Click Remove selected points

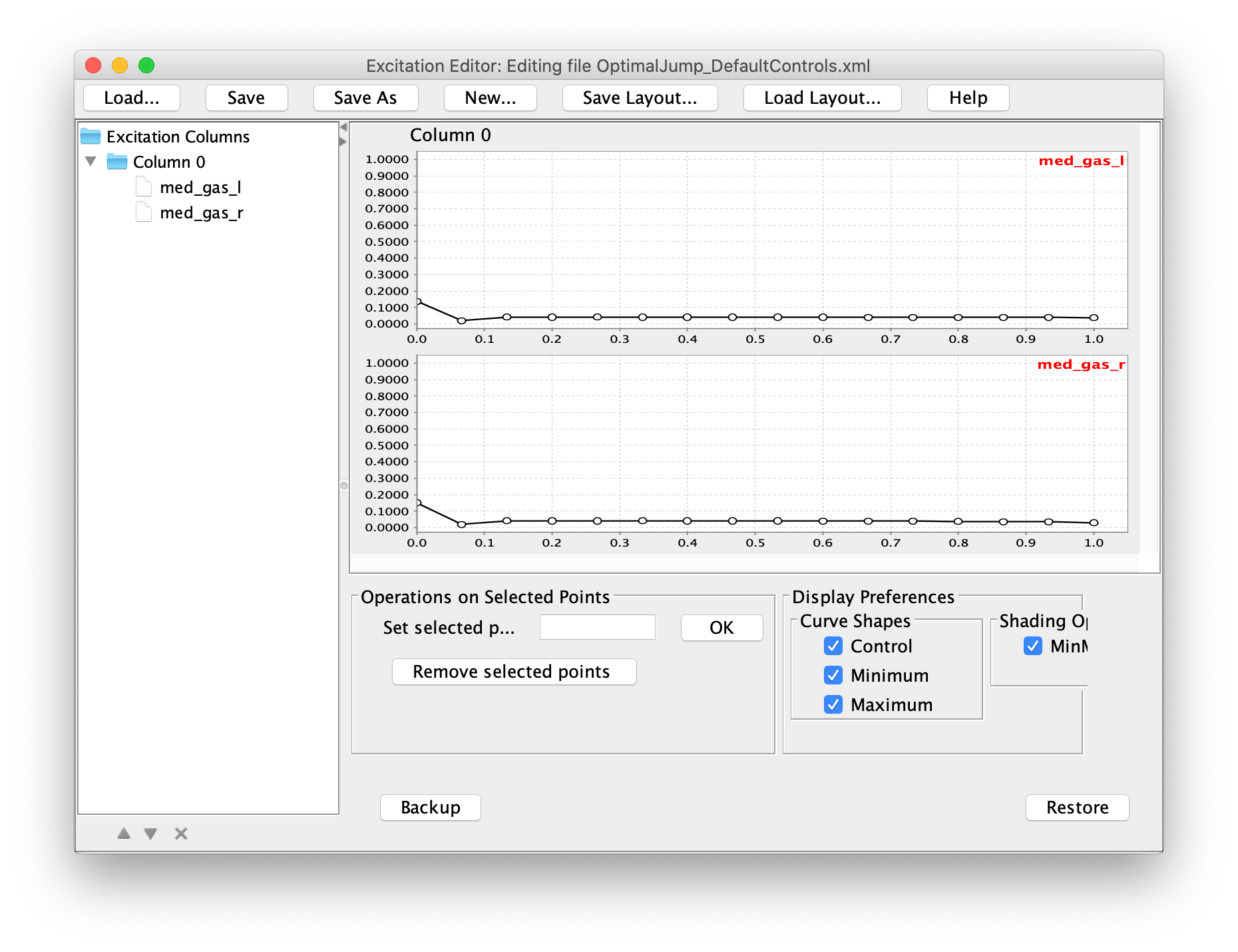click(x=514, y=672)
